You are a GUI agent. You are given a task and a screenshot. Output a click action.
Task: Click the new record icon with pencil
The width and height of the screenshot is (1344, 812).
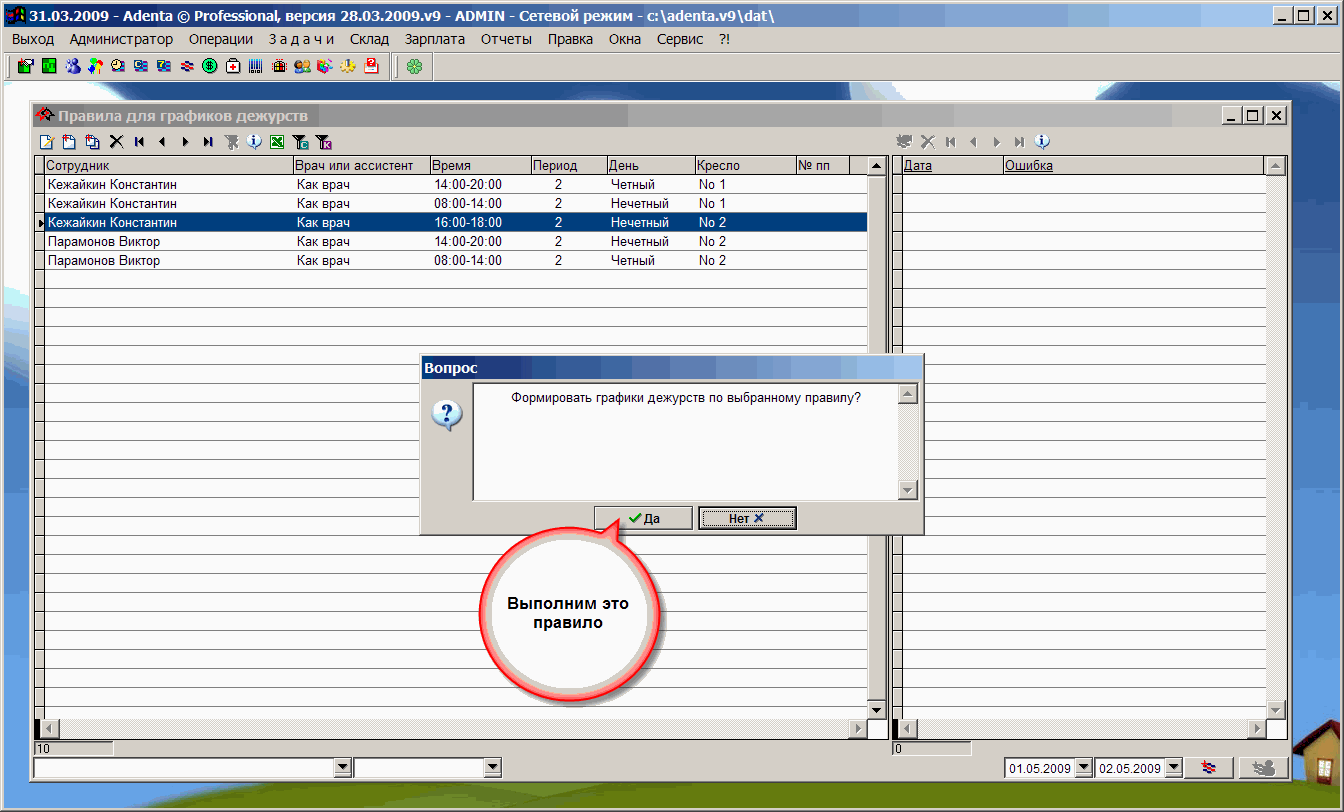click(46, 142)
